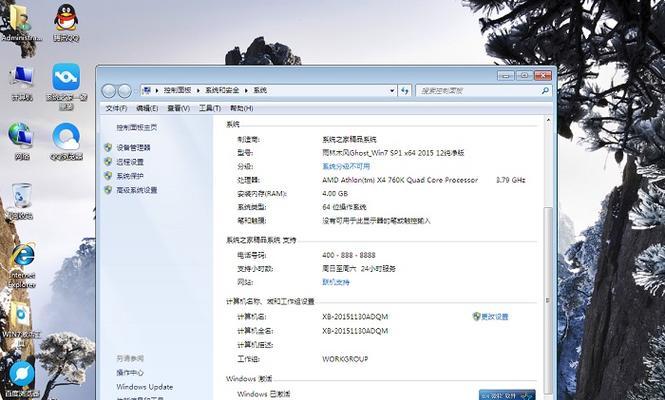Click the Back navigation arrow button

point(109,90)
